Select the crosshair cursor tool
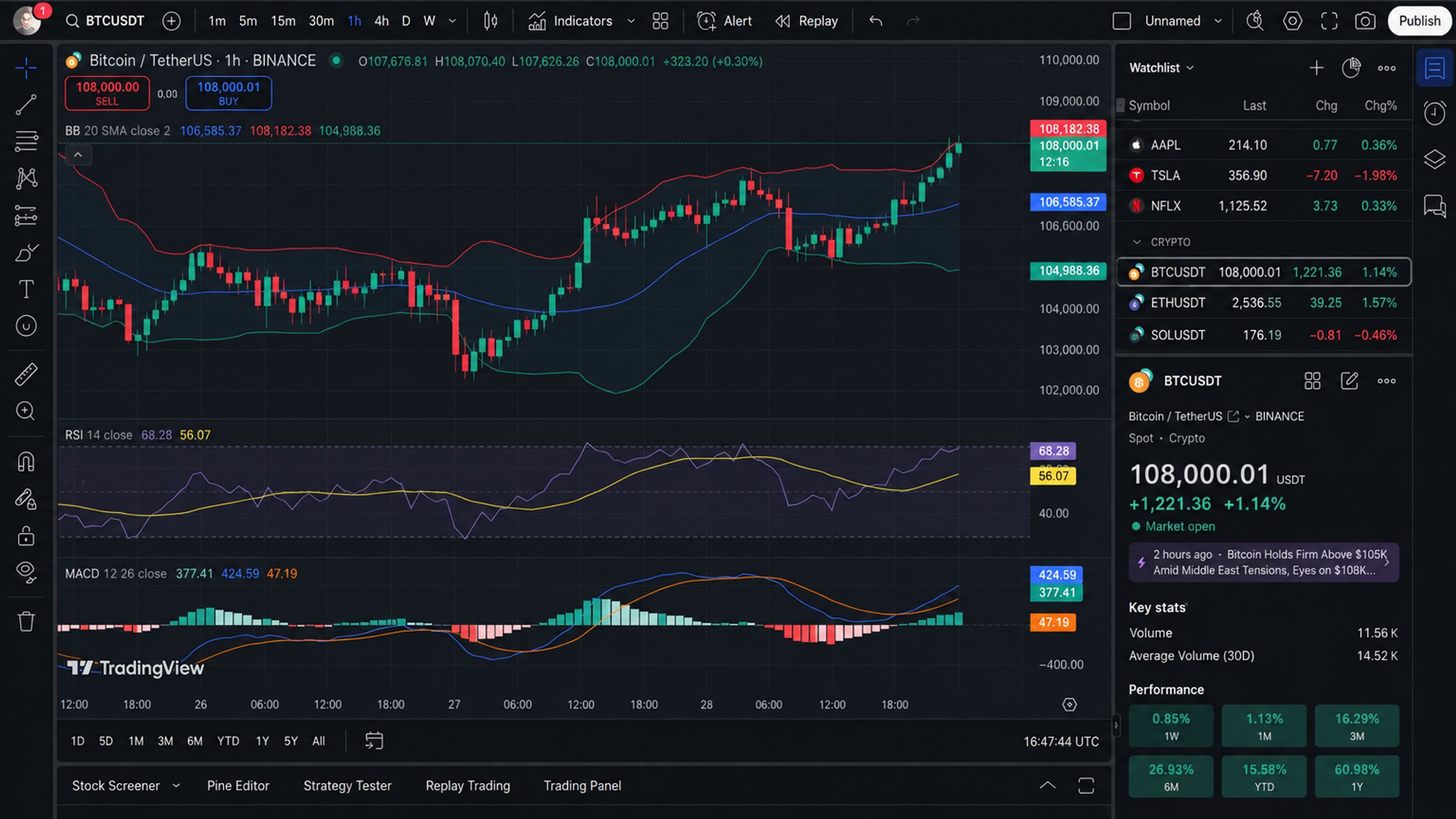This screenshot has height=819, width=1456. tap(26, 68)
